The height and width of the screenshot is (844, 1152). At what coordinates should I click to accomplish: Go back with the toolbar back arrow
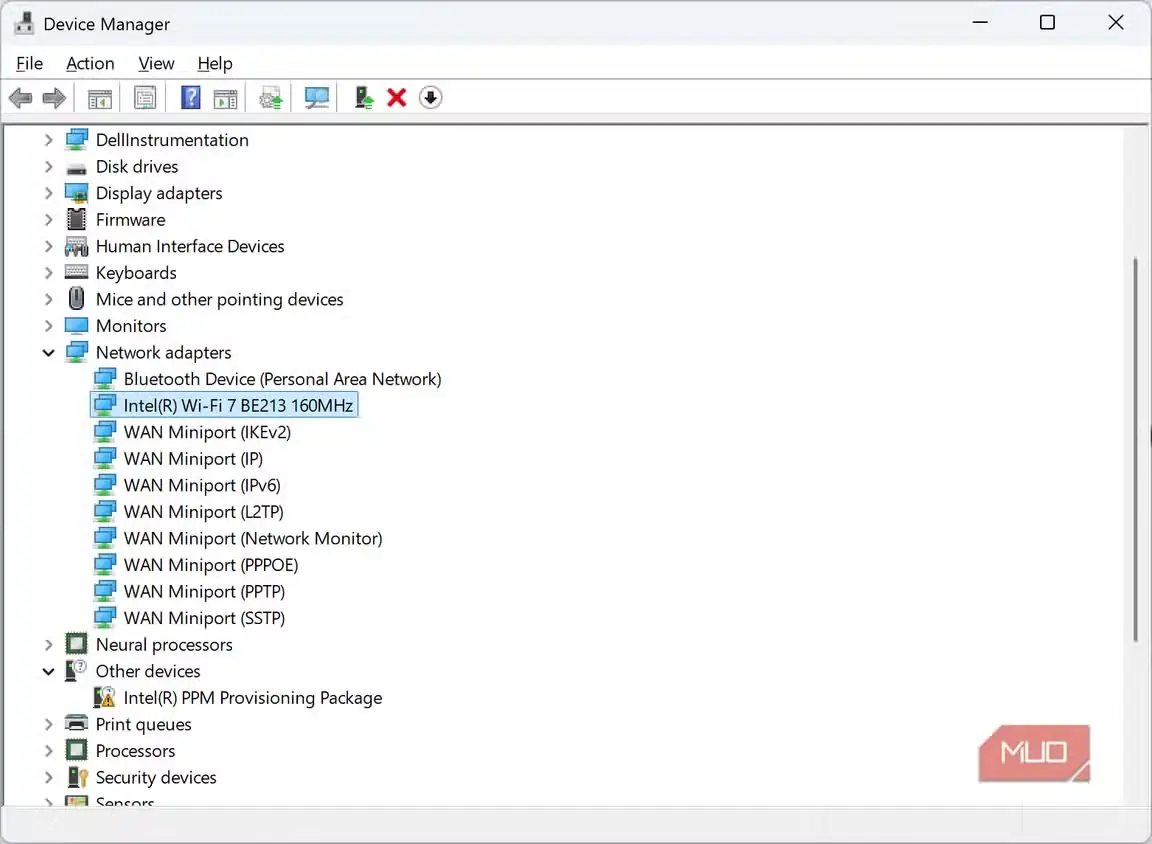coord(21,98)
